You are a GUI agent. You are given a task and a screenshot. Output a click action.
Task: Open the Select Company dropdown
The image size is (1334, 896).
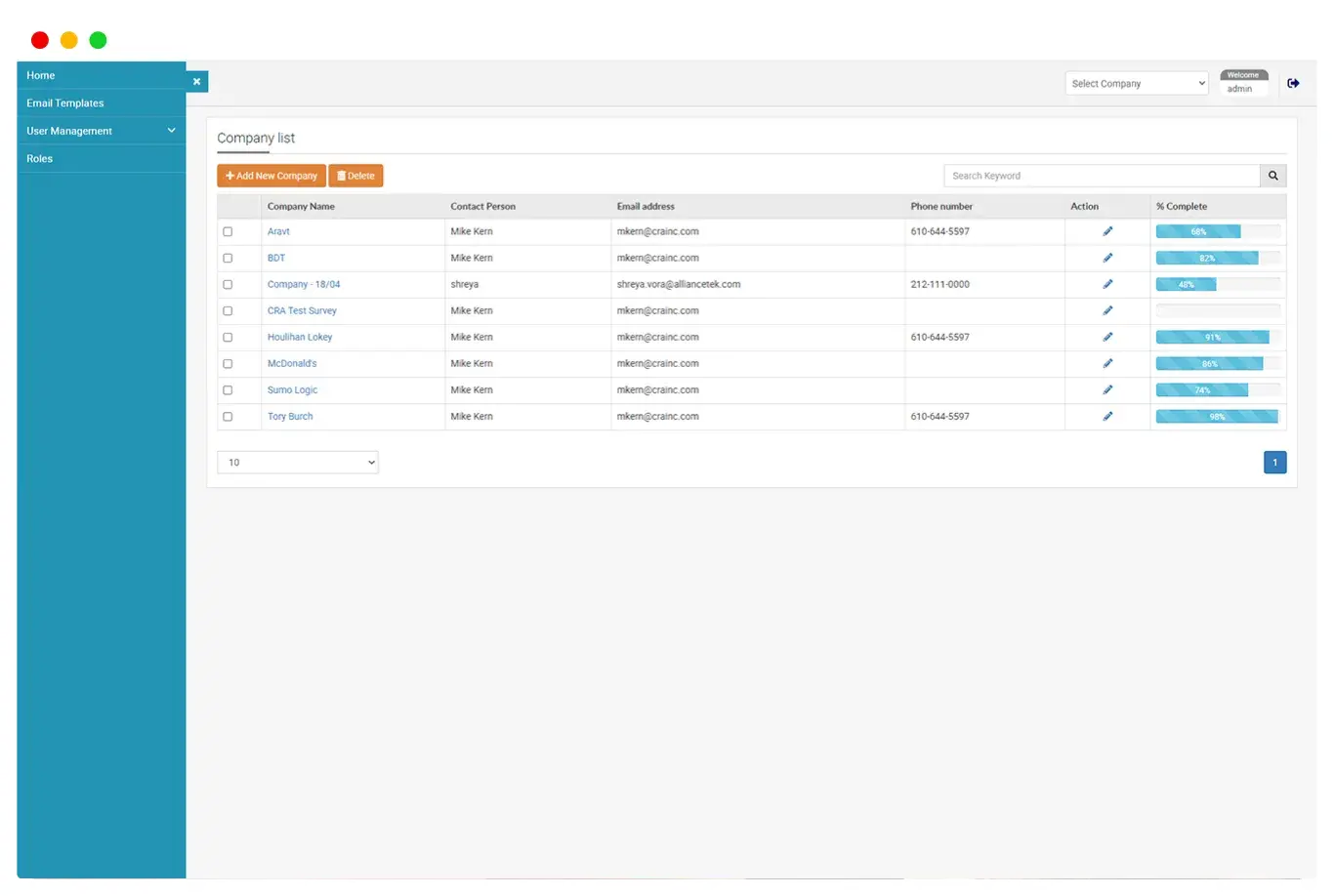click(x=1137, y=84)
